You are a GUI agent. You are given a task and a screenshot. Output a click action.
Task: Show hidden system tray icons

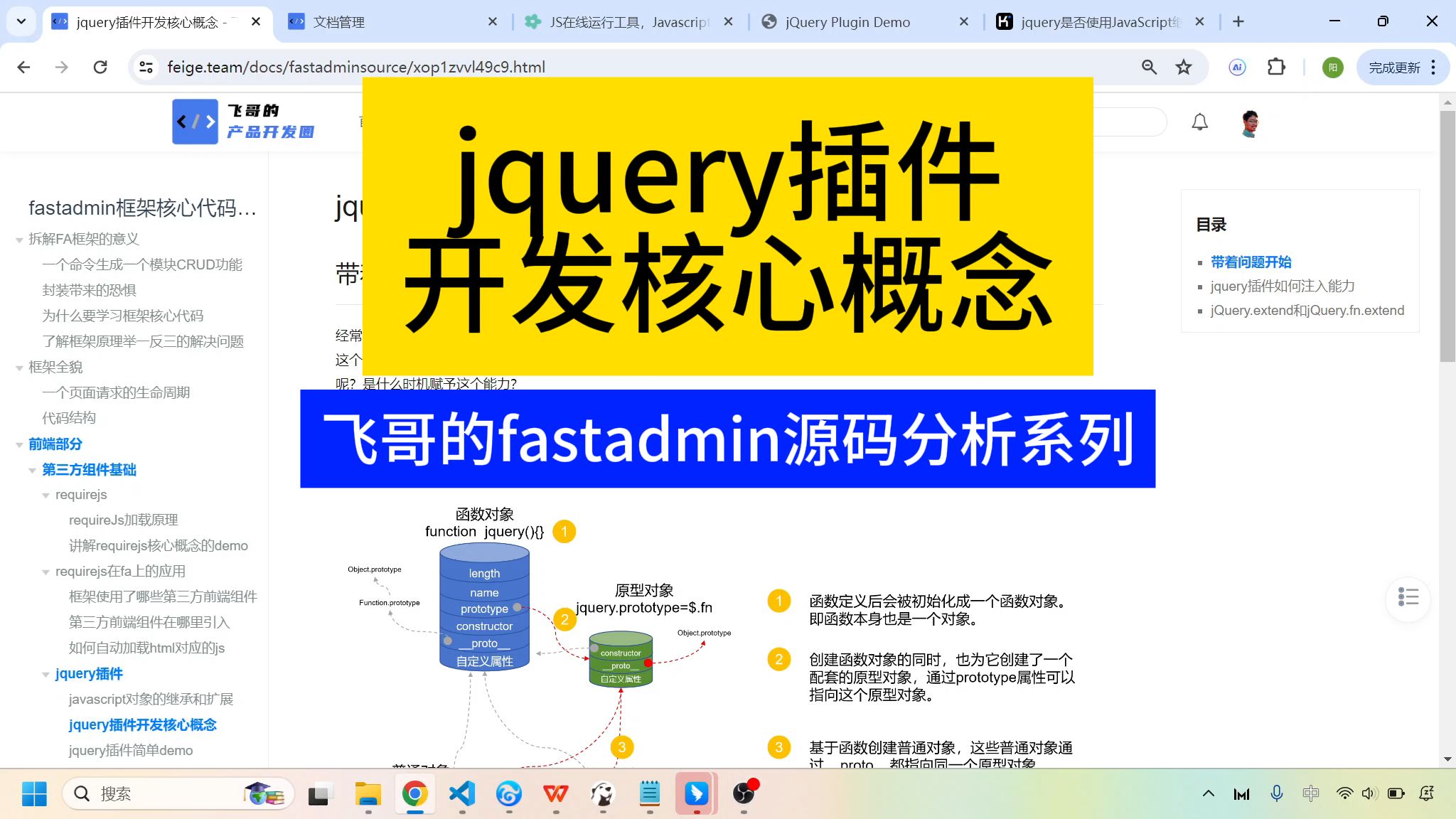(1208, 793)
